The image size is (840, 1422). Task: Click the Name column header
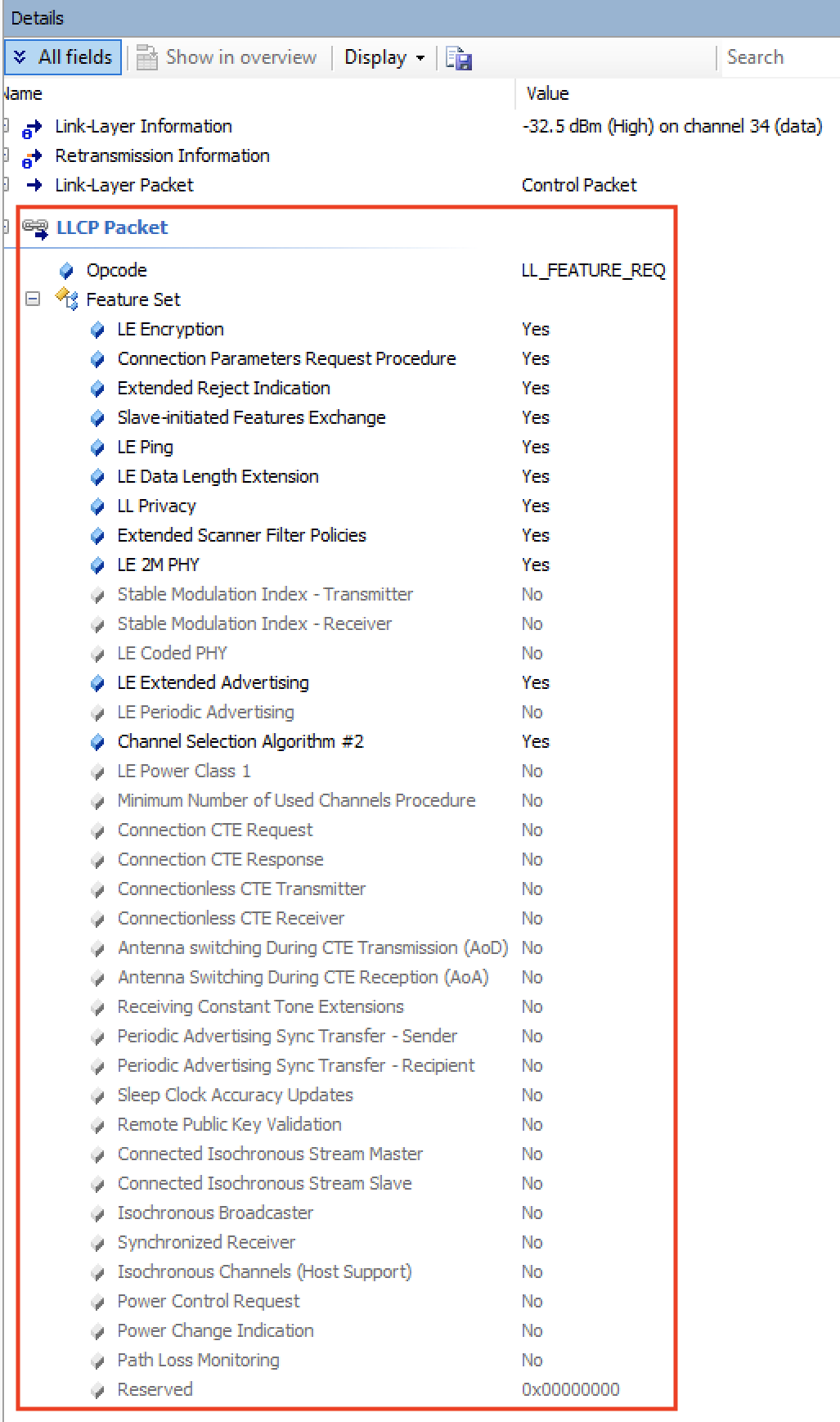[x=22, y=93]
